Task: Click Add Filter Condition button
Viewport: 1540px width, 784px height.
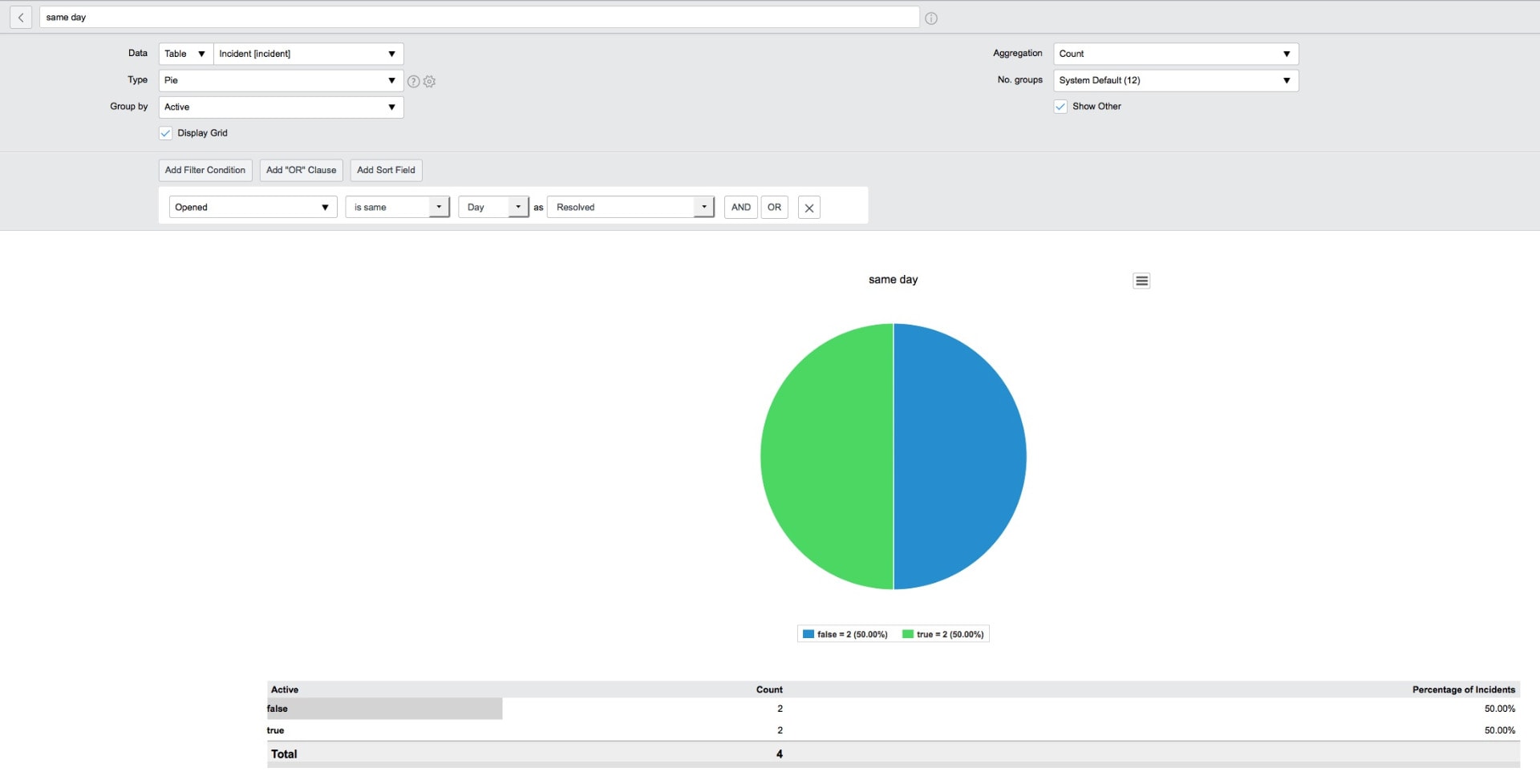Action: (205, 170)
